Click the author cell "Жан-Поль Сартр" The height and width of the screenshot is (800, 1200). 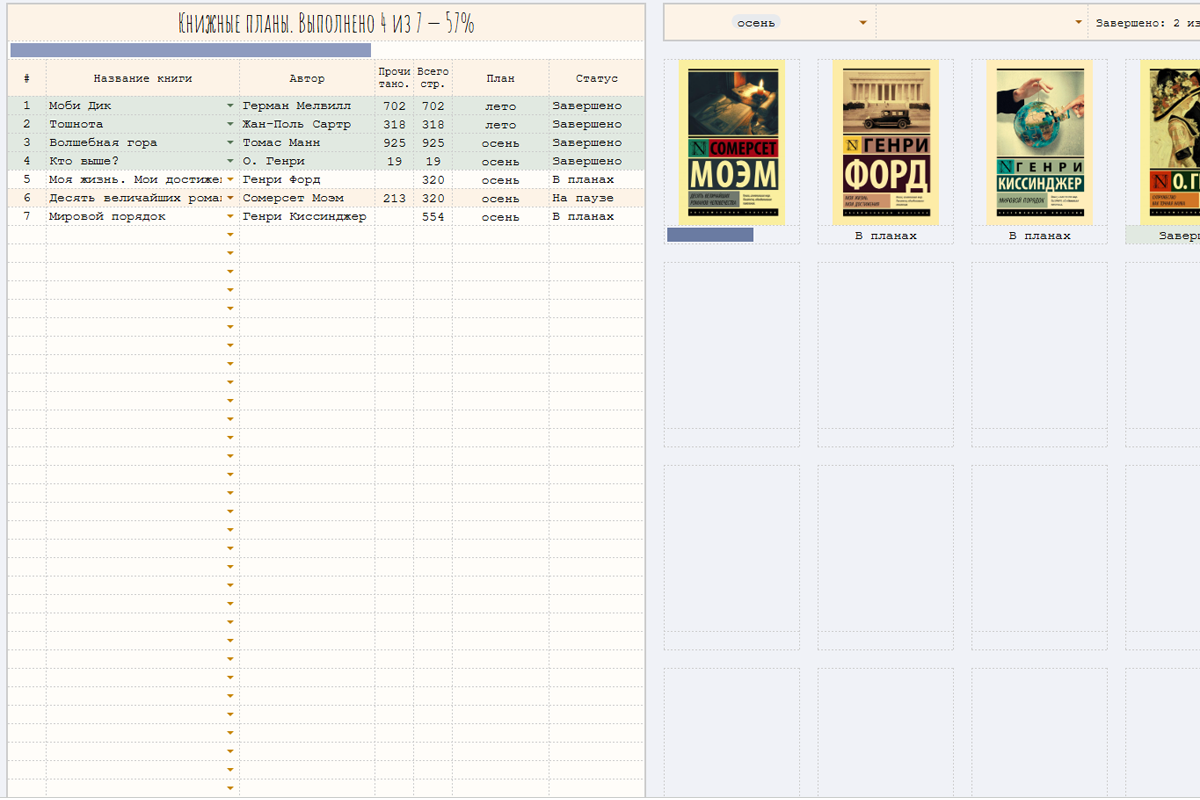click(307, 124)
